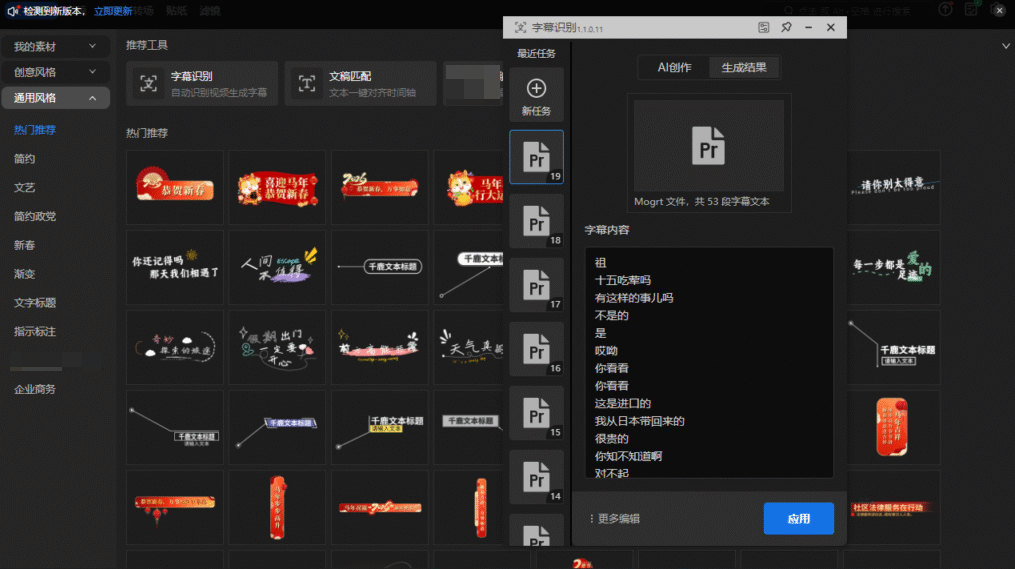Click the 文稿匹配 tool icon
Viewport: 1015px width, 569px height.
[307, 84]
